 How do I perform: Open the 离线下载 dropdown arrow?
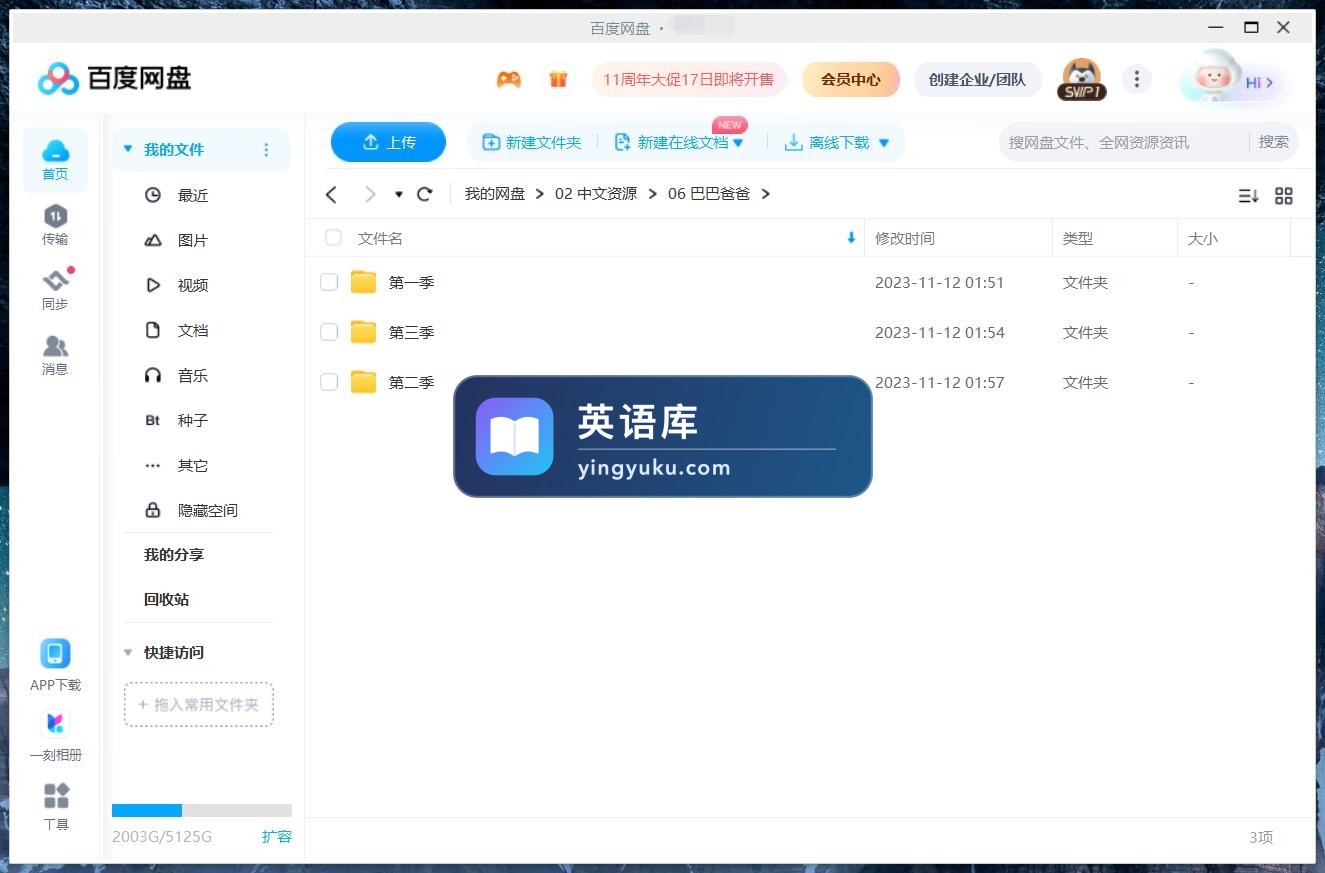(884, 143)
